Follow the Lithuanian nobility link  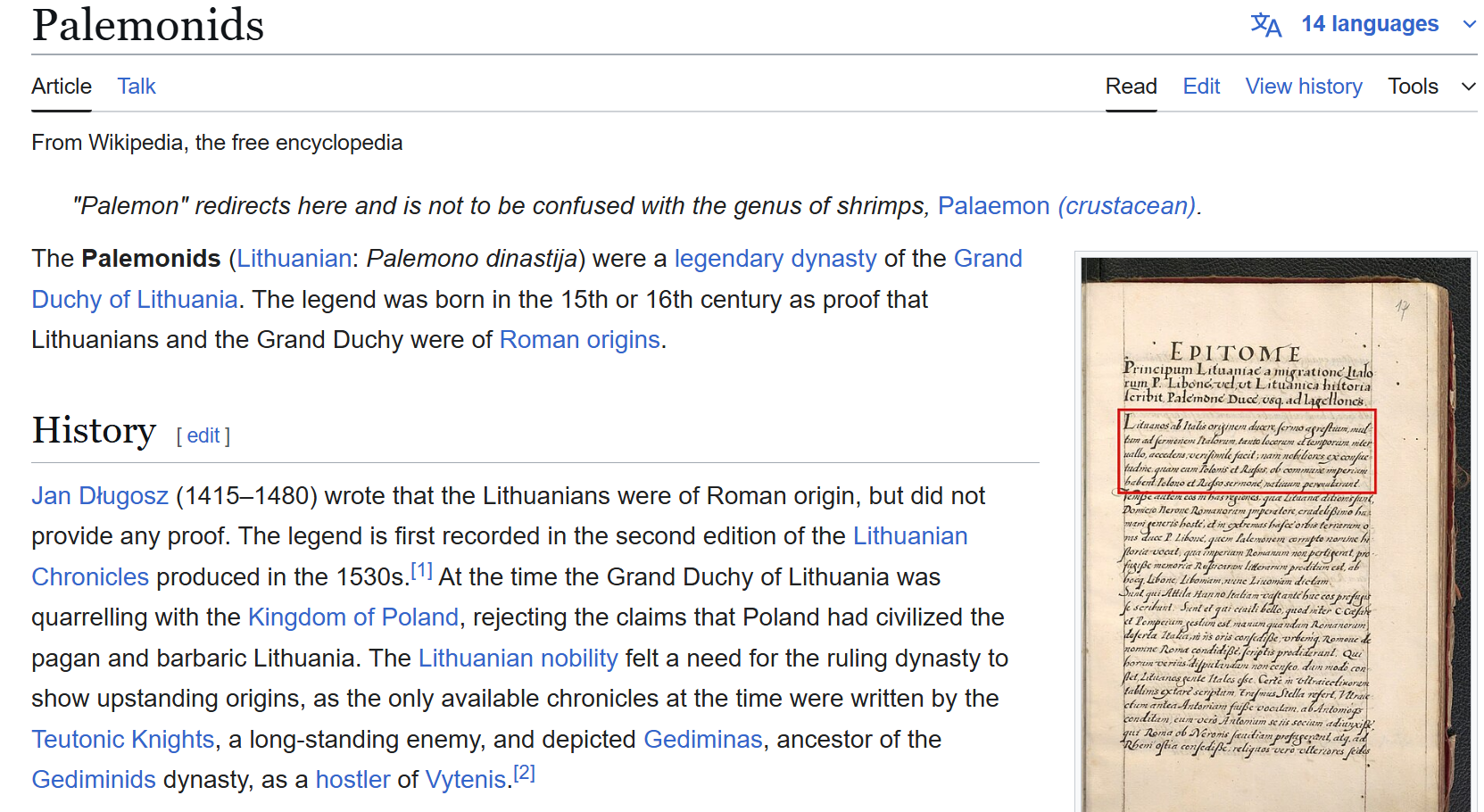click(x=518, y=659)
